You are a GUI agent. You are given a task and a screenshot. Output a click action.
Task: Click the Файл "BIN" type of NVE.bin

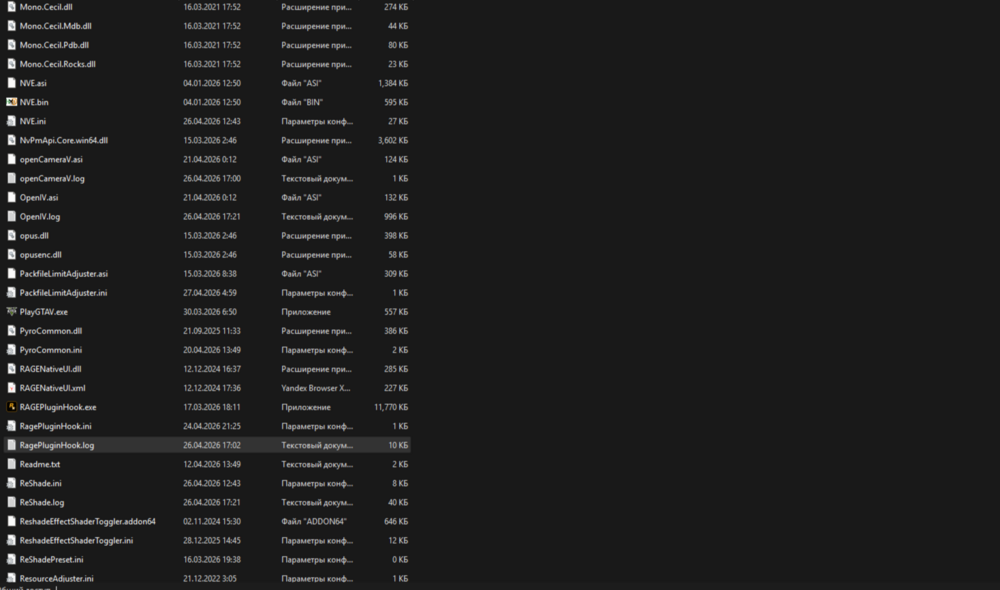coord(302,102)
